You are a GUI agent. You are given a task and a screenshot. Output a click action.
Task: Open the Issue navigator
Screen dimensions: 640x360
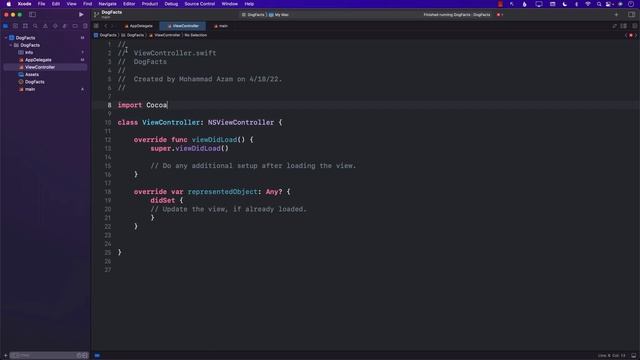click(x=45, y=26)
